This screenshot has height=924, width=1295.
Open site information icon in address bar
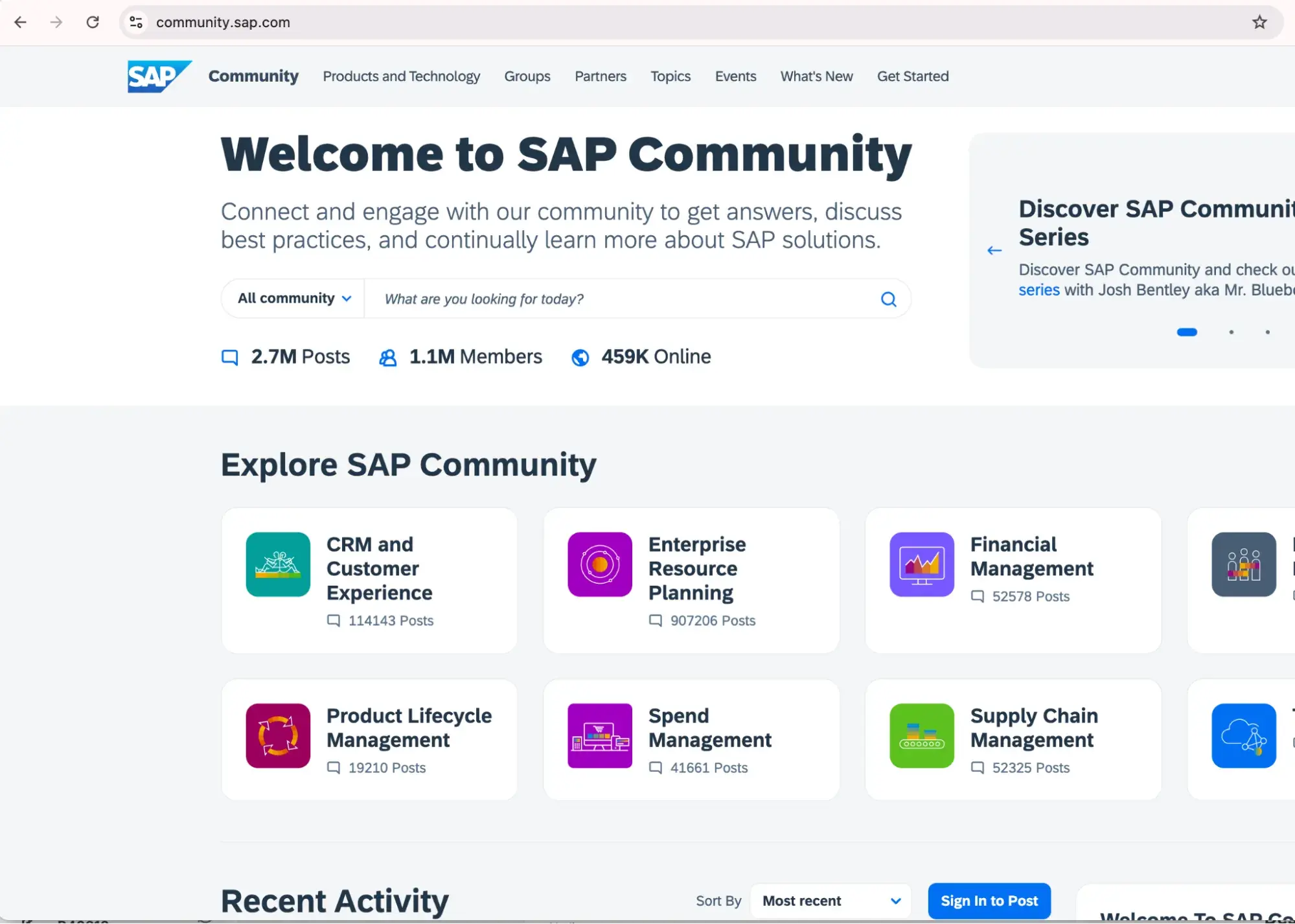136,22
